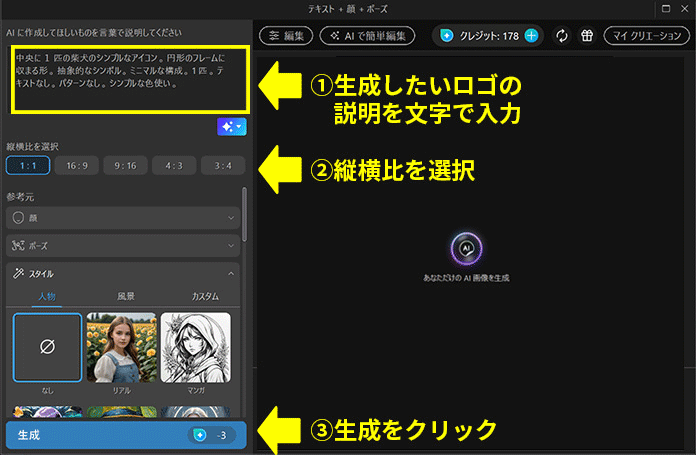This screenshot has width=696, height=455.
Task: Click the クレジット: 178 credit counter
Action: 489,36
